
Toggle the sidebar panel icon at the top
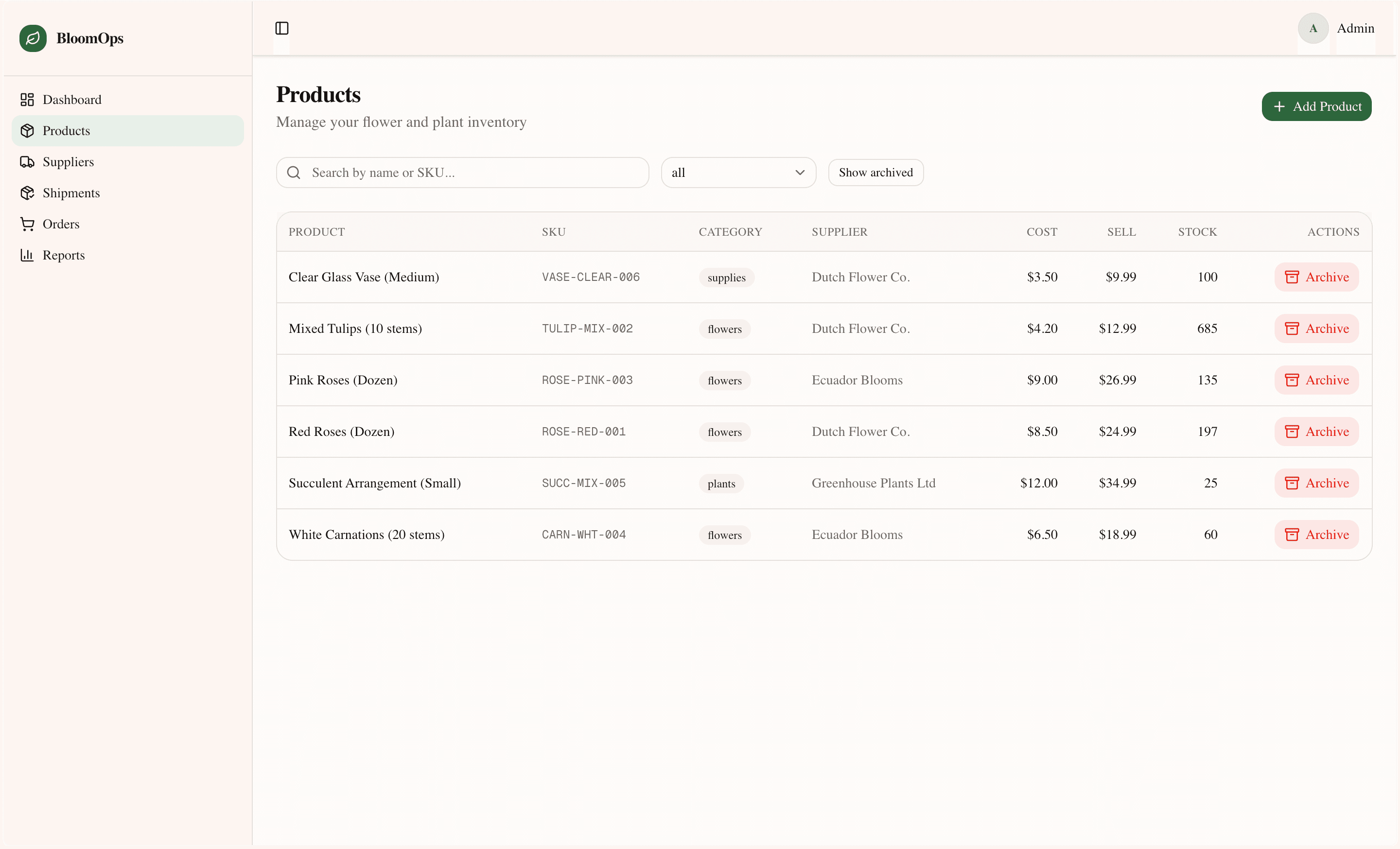tap(282, 27)
